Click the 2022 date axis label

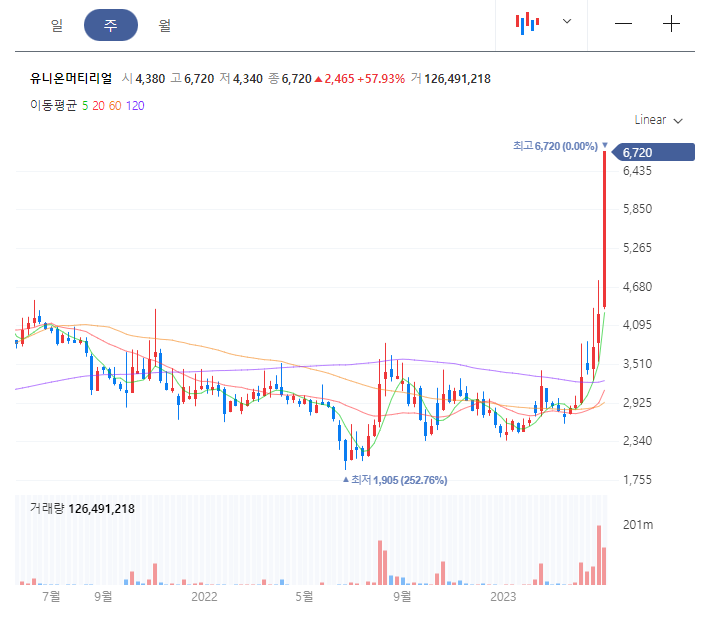[x=204, y=596]
